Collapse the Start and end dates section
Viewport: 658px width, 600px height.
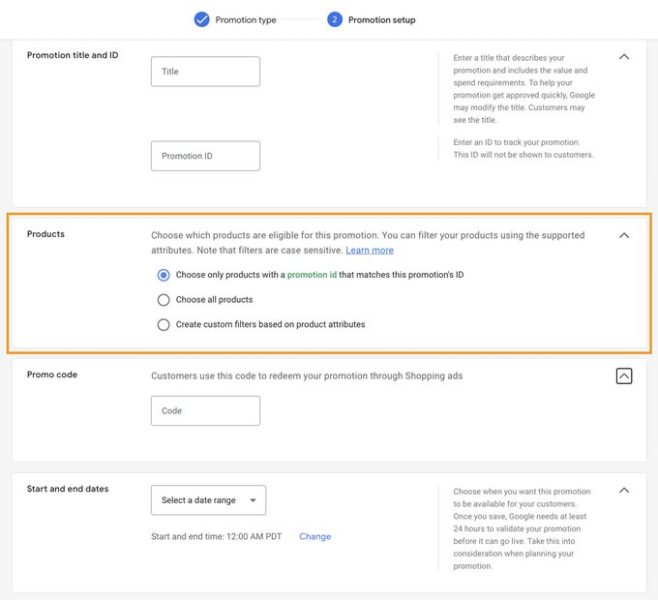pyautogui.click(x=624, y=490)
